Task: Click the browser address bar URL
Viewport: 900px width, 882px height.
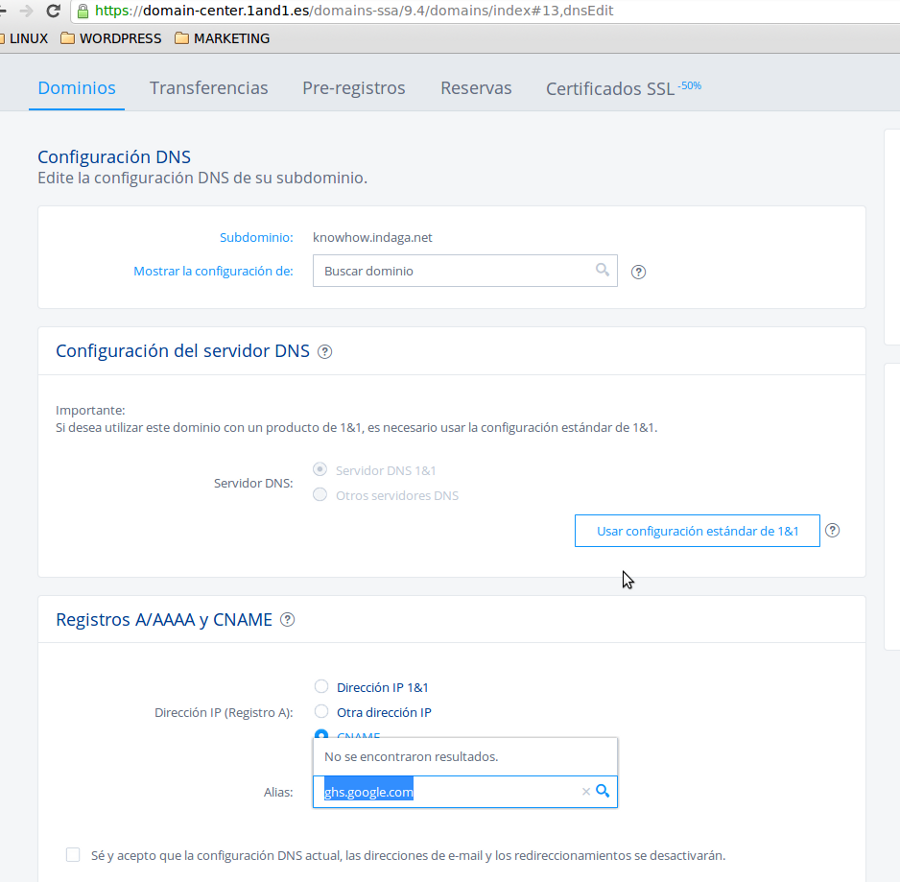Action: 354,11
